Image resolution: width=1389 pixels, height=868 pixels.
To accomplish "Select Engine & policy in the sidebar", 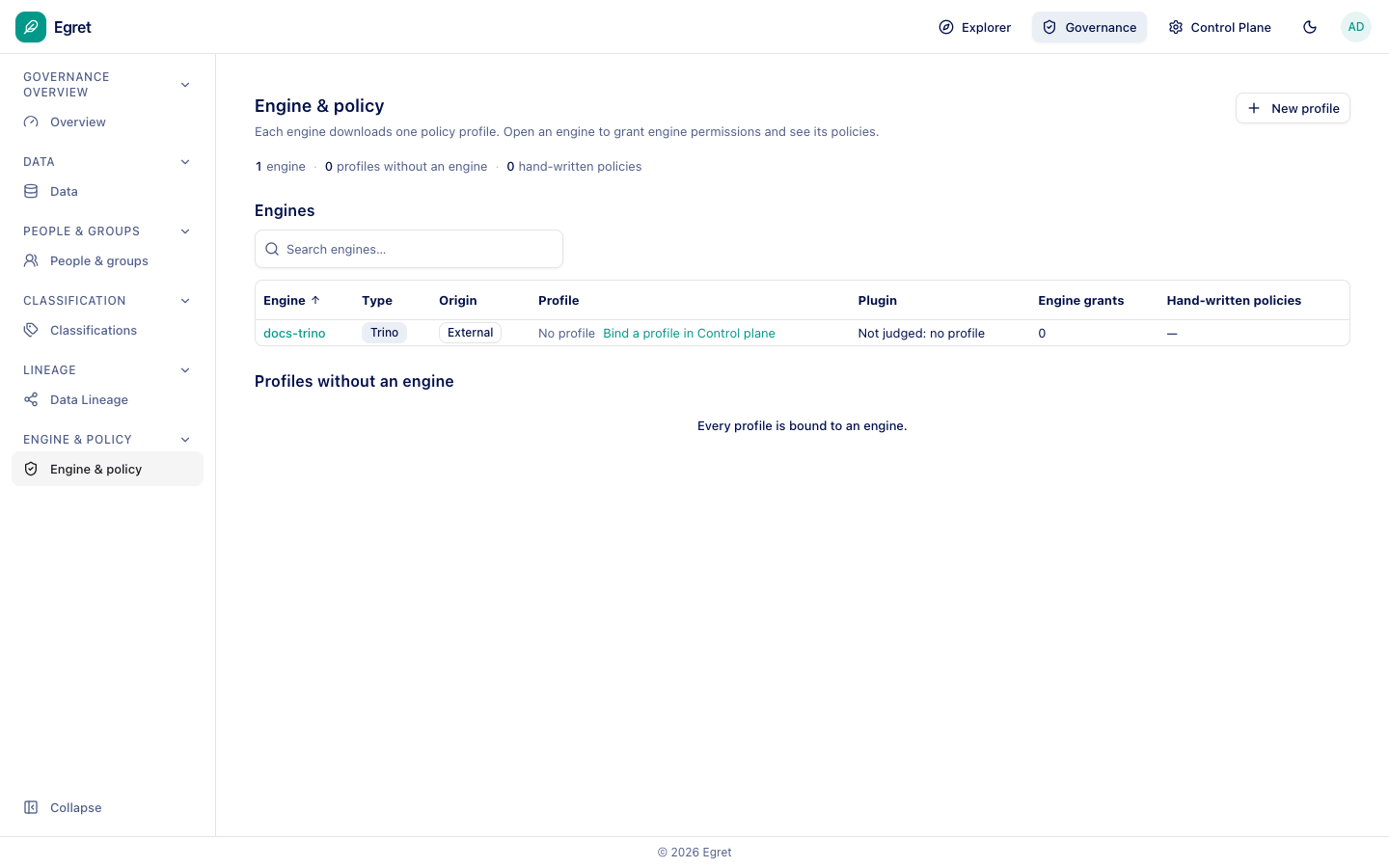I will [107, 469].
